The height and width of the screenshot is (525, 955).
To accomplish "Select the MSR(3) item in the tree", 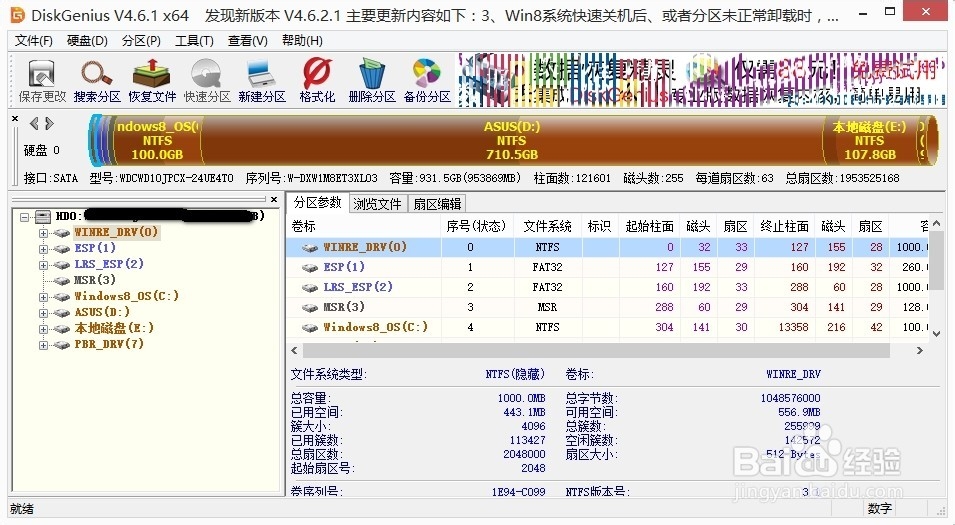I will 94,280.
